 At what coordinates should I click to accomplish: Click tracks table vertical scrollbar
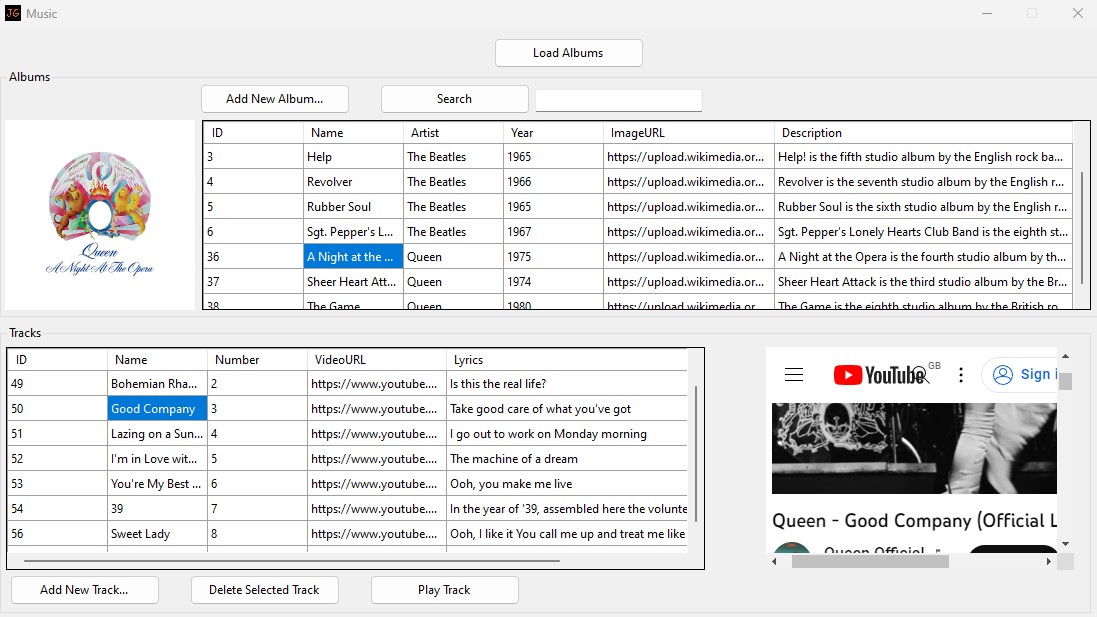[x=696, y=453]
